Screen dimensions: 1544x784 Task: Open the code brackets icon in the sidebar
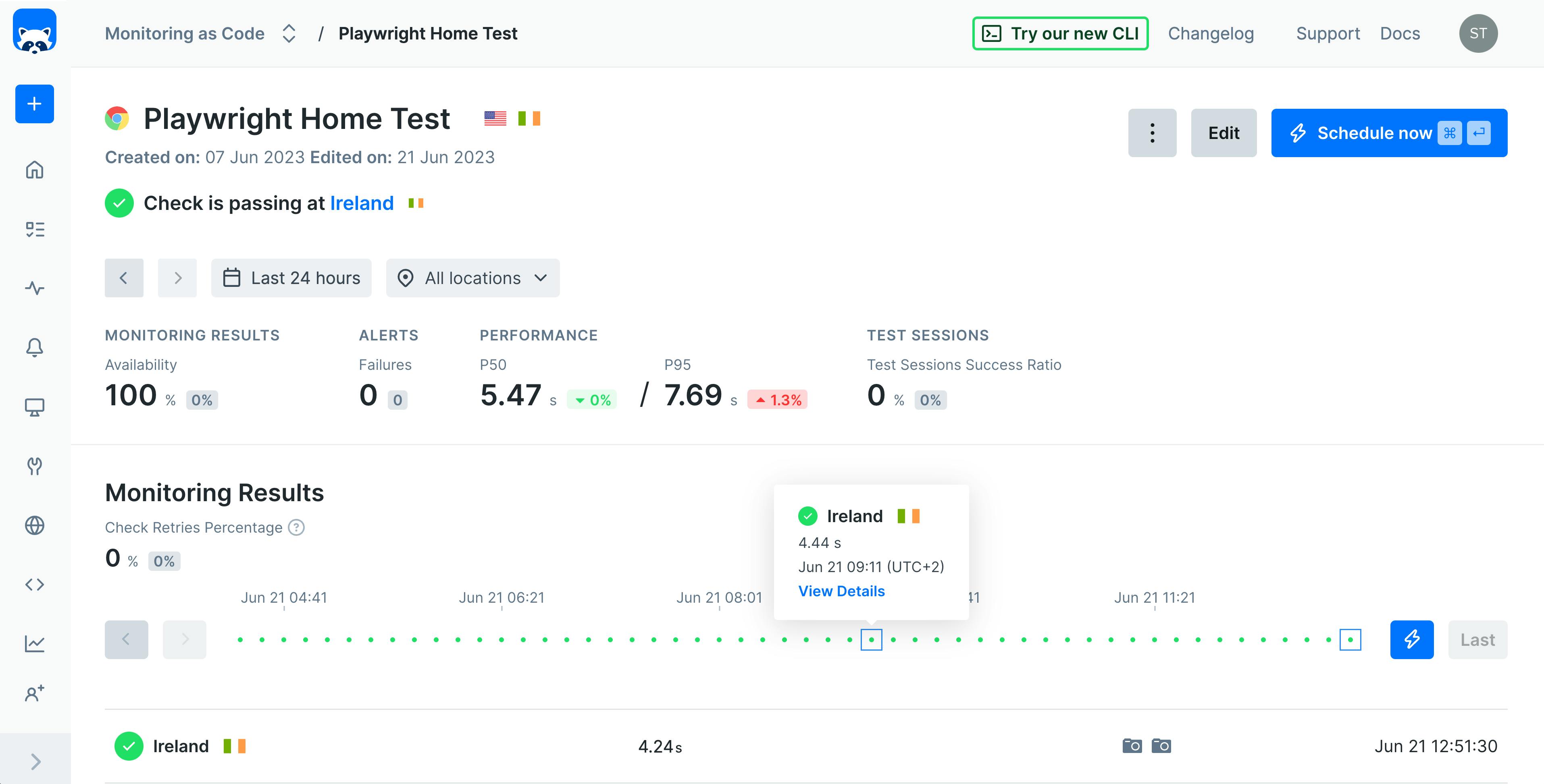35,585
